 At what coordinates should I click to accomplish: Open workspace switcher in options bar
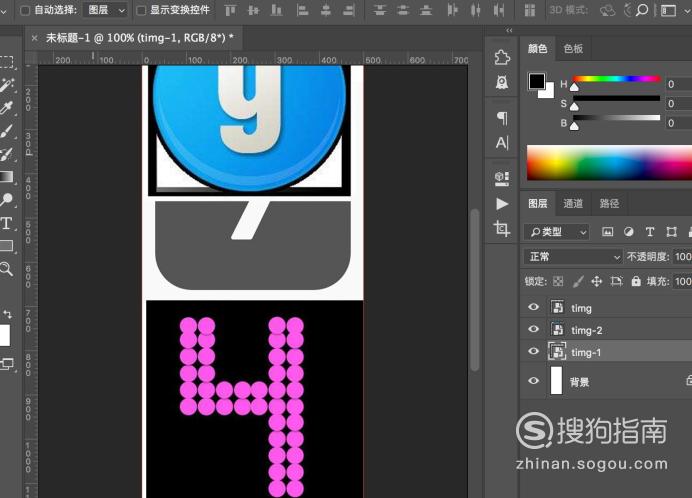[x=668, y=10]
